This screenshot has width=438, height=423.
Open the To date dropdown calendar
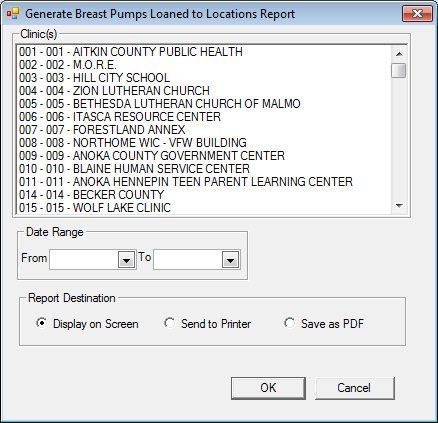pos(230,260)
